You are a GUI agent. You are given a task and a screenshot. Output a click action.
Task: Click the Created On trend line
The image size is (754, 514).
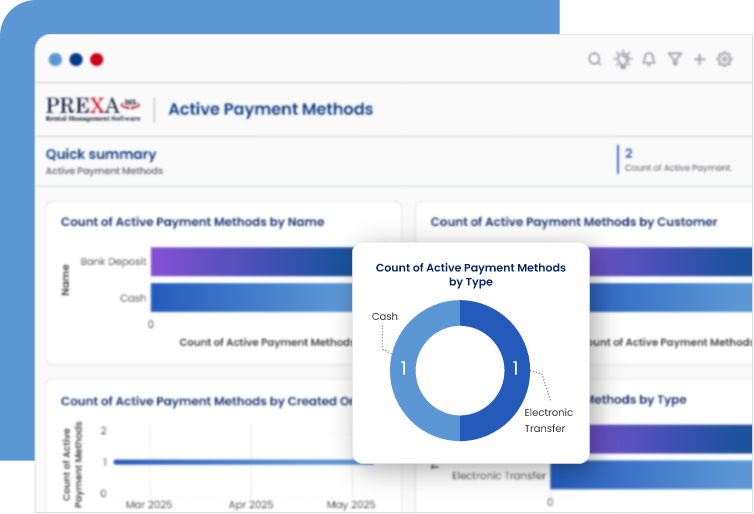coord(240,462)
